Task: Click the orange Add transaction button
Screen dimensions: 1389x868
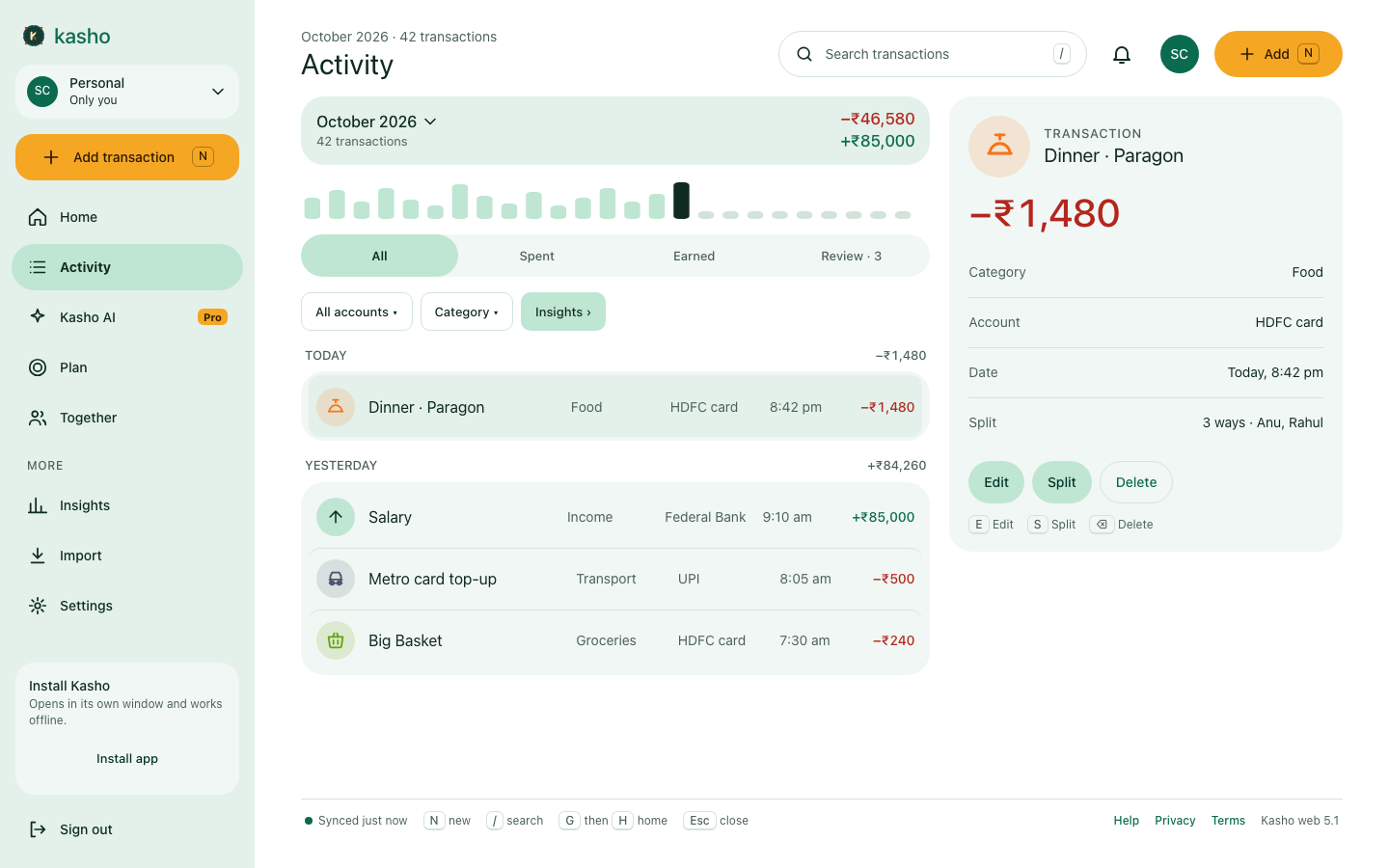Action: [x=127, y=157]
